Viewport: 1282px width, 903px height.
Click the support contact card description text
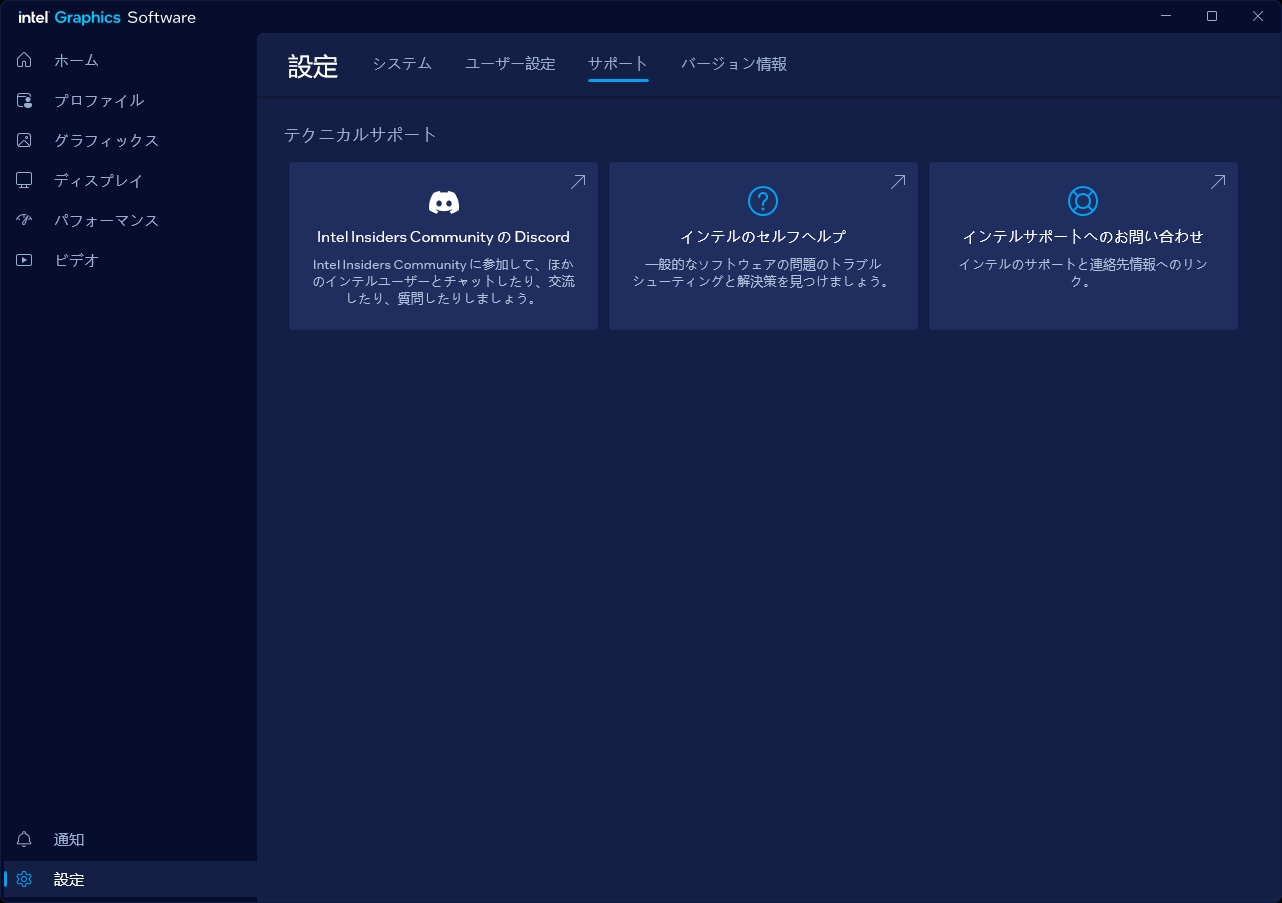click(1083, 273)
